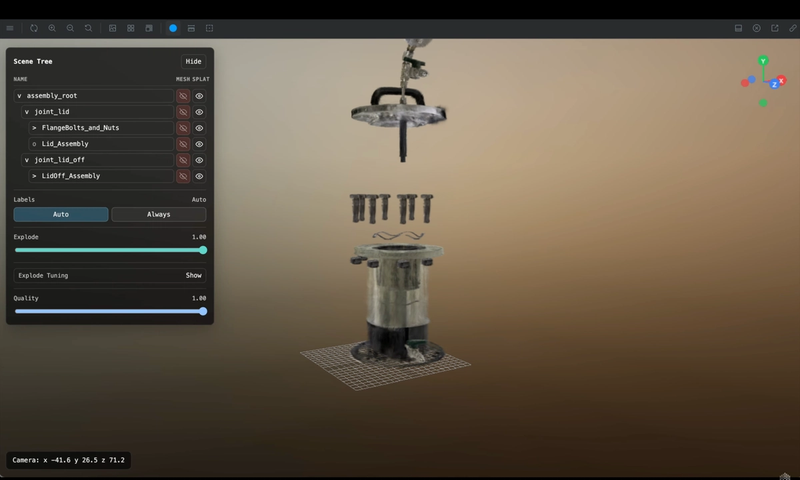Snap view to the red X axis handle
The height and width of the screenshot is (480, 800).
pos(782,81)
